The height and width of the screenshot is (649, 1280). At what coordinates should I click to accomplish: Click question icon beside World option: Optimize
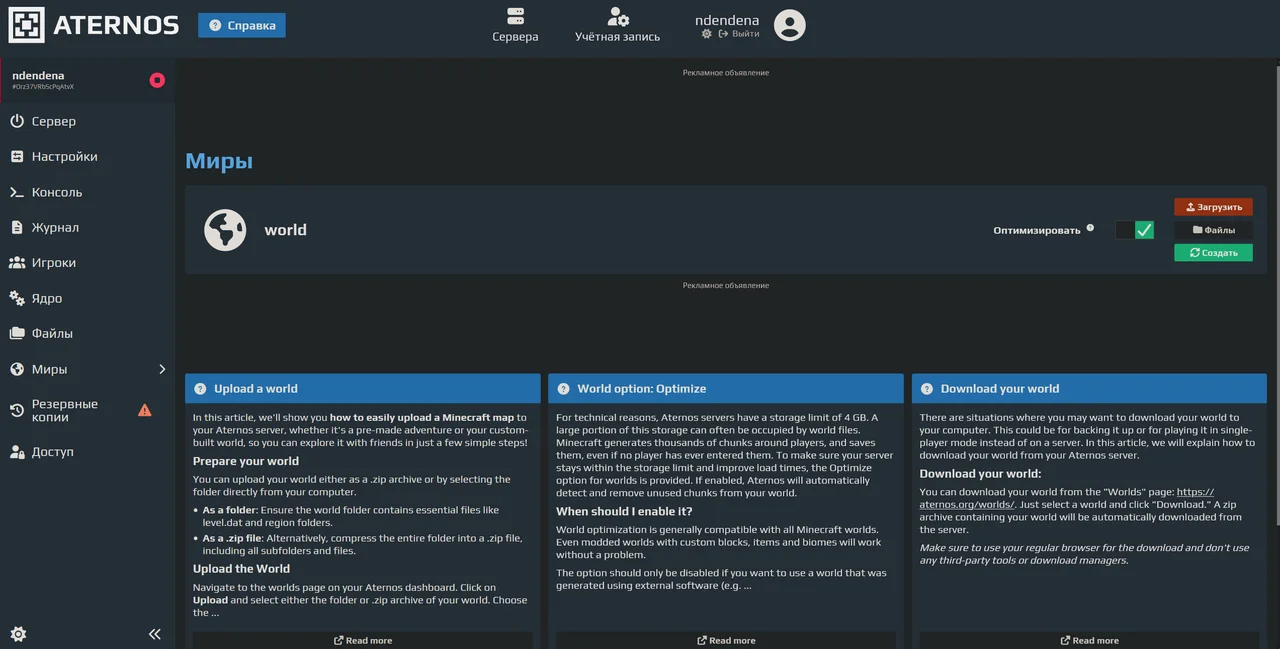563,389
